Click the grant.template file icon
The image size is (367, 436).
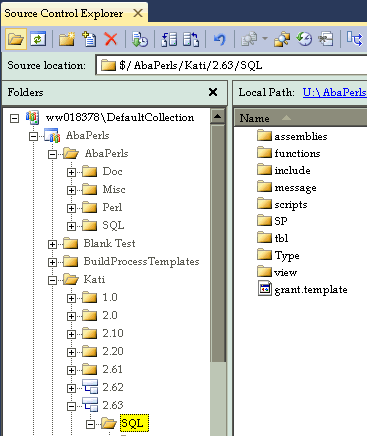click(x=265, y=289)
